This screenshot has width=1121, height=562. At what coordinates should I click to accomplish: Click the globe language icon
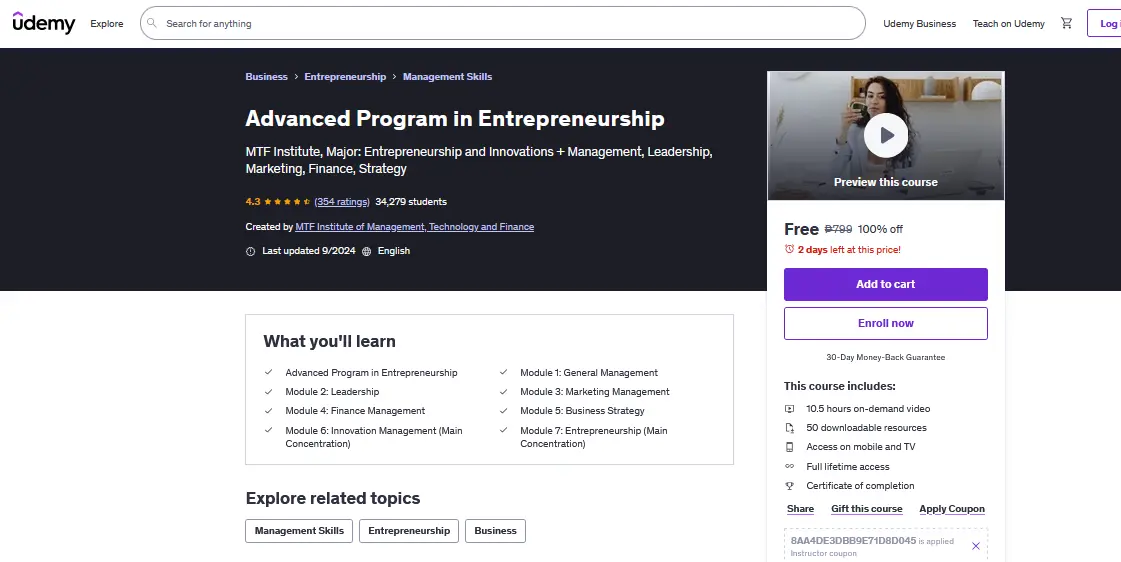(x=367, y=251)
